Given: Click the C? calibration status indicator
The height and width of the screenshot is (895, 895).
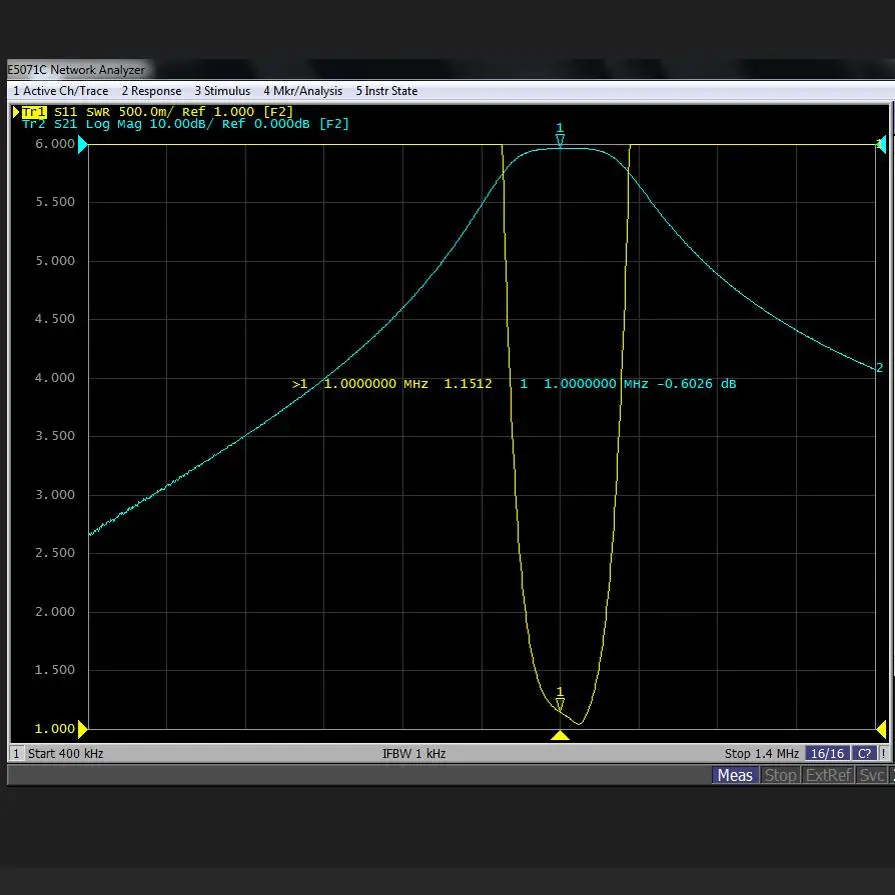Looking at the screenshot, I should click(x=864, y=753).
